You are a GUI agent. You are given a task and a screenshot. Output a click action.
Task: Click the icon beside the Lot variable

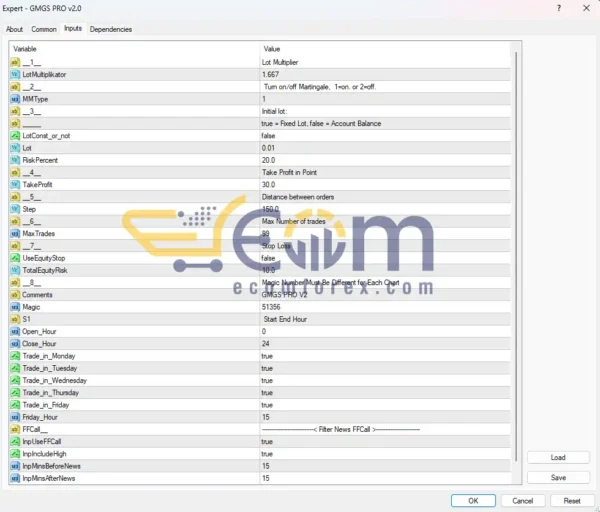click(x=15, y=148)
